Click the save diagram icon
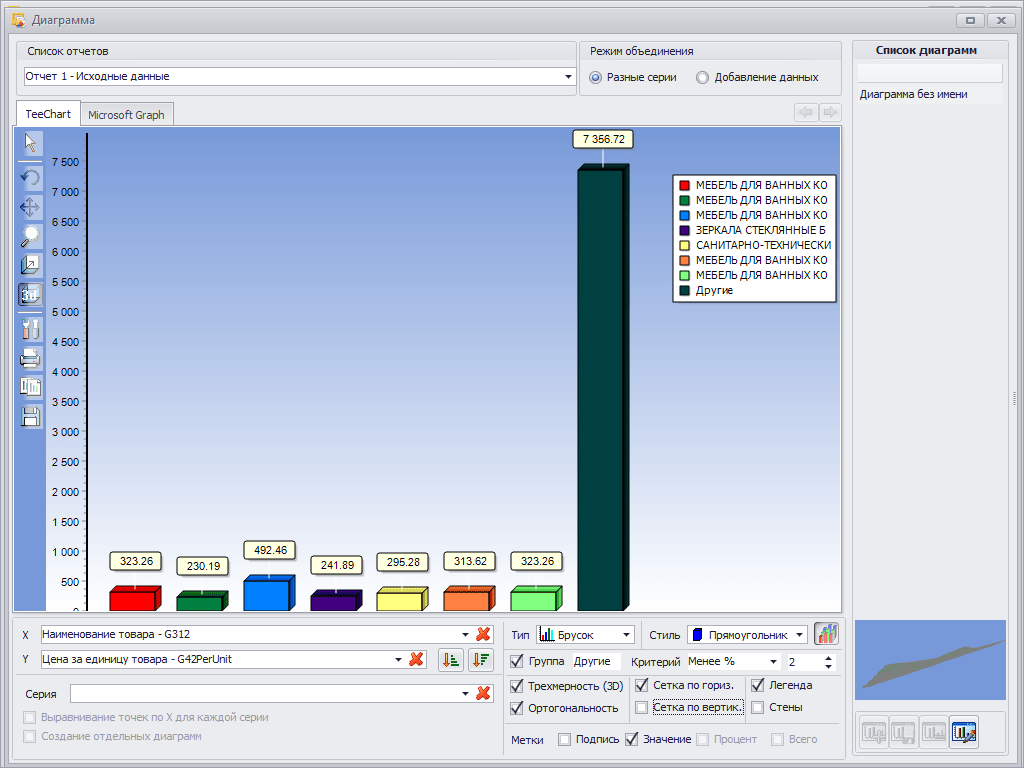The height and width of the screenshot is (768, 1024). point(903,732)
